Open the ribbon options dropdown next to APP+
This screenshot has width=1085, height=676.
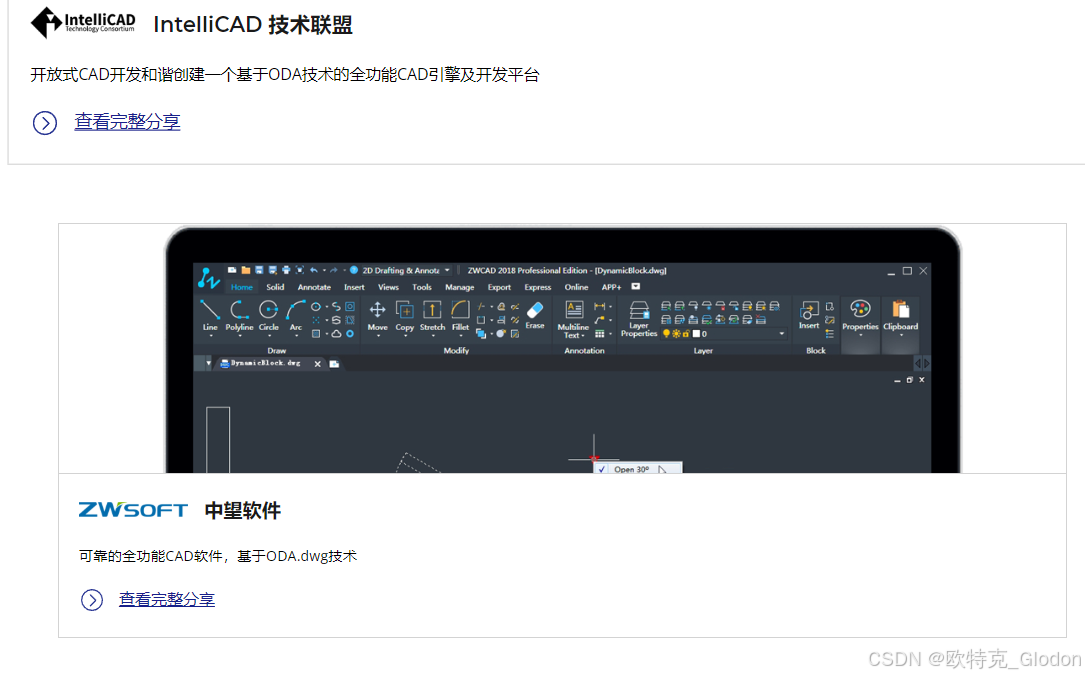pos(636,286)
